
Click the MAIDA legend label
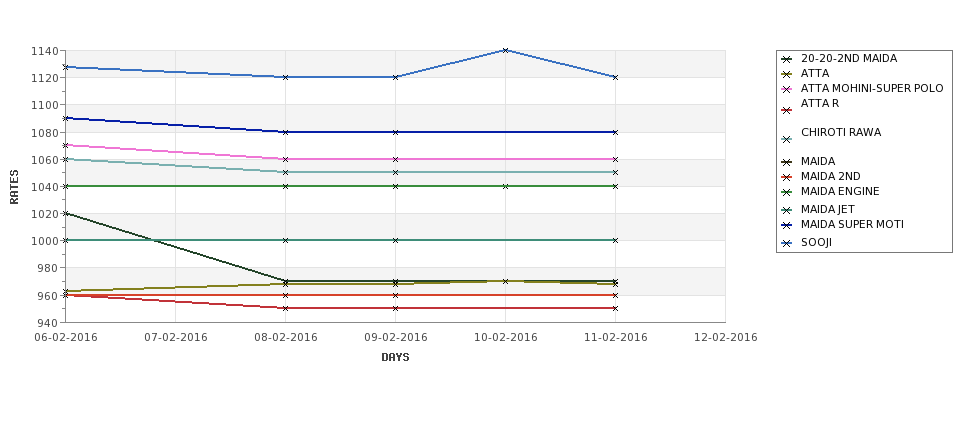[x=818, y=162]
